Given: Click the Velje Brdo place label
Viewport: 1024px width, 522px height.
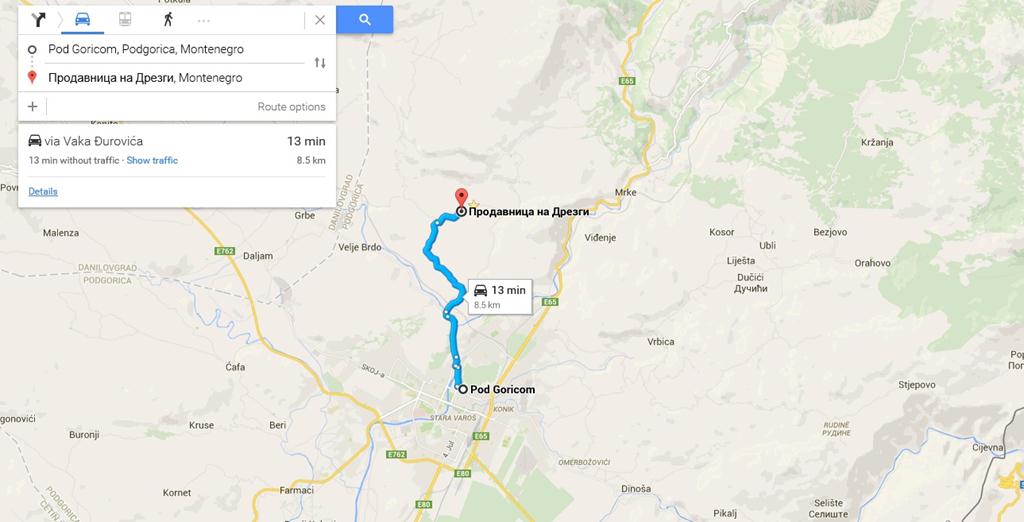Looking at the screenshot, I should point(360,248).
